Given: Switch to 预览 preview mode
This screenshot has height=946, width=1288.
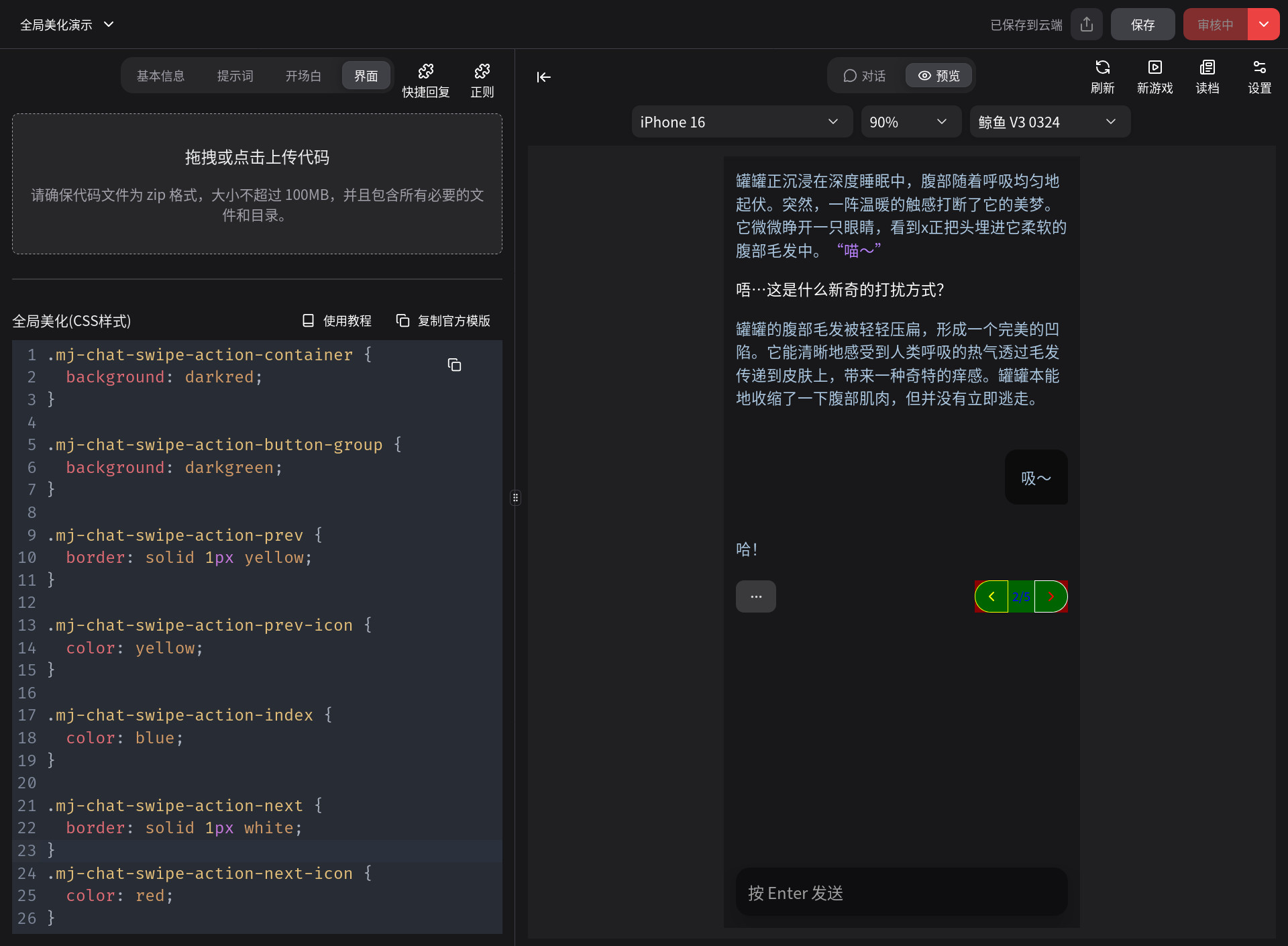Looking at the screenshot, I should [938, 76].
